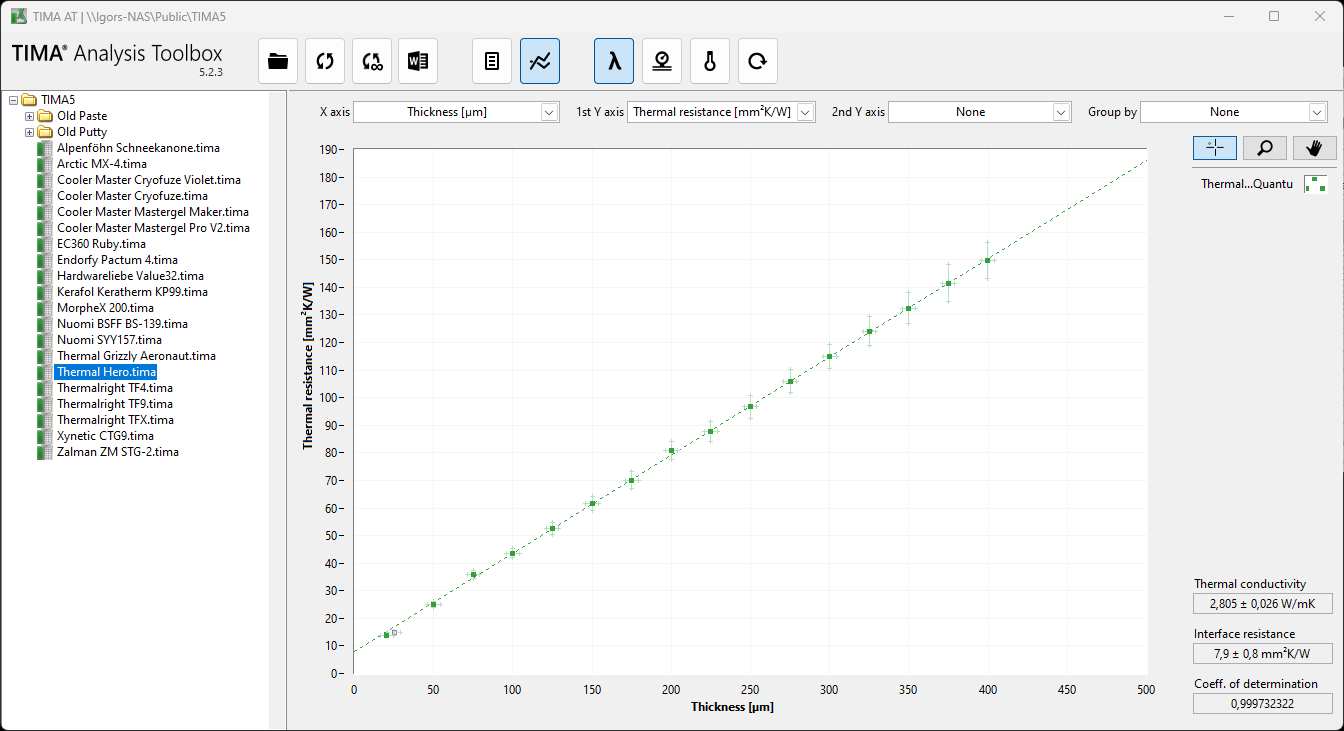
Task: Select Cooler Master Cryofuze.tima
Action: coord(132,196)
